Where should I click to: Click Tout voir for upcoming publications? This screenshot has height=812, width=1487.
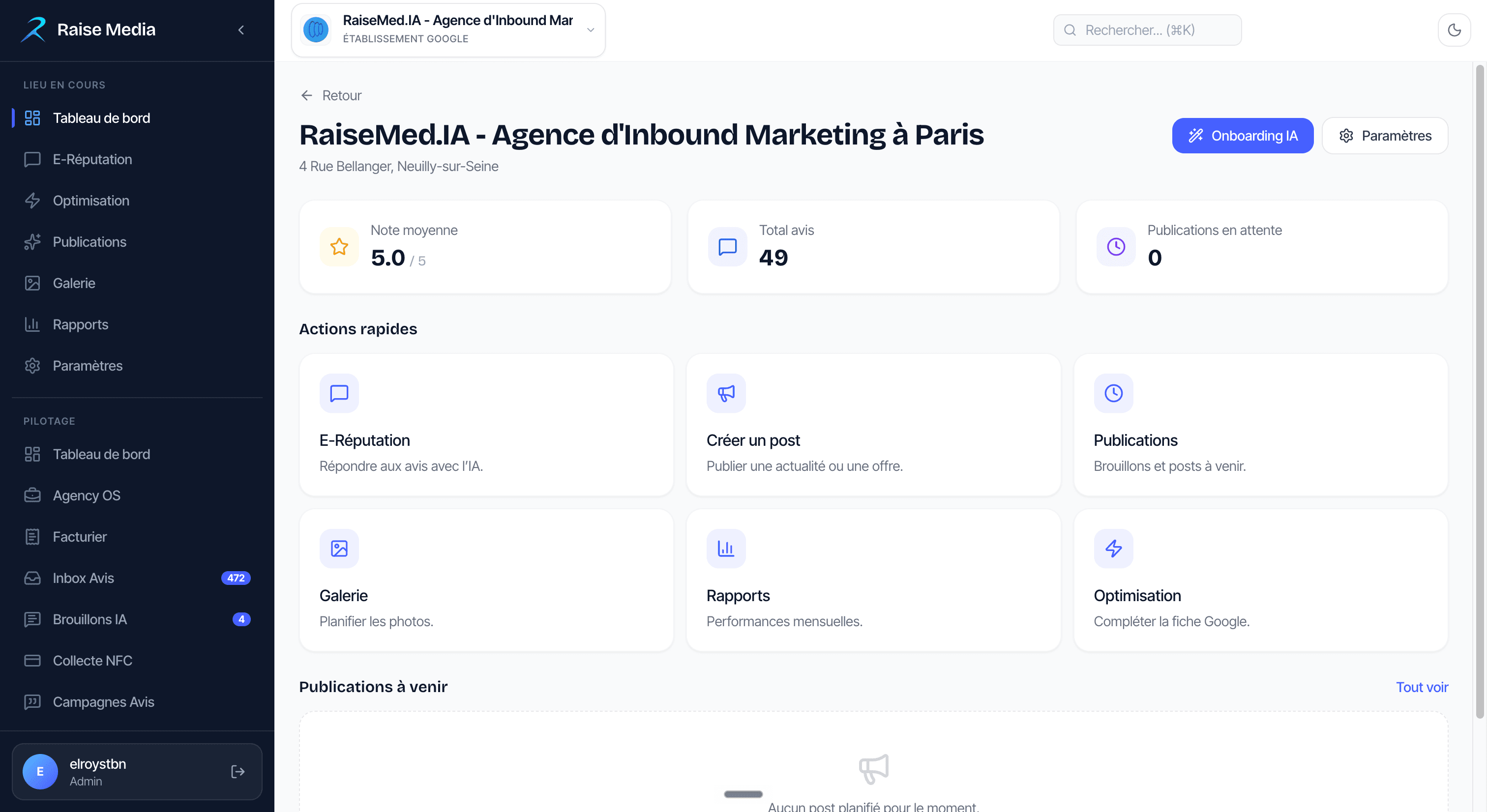1422,687
